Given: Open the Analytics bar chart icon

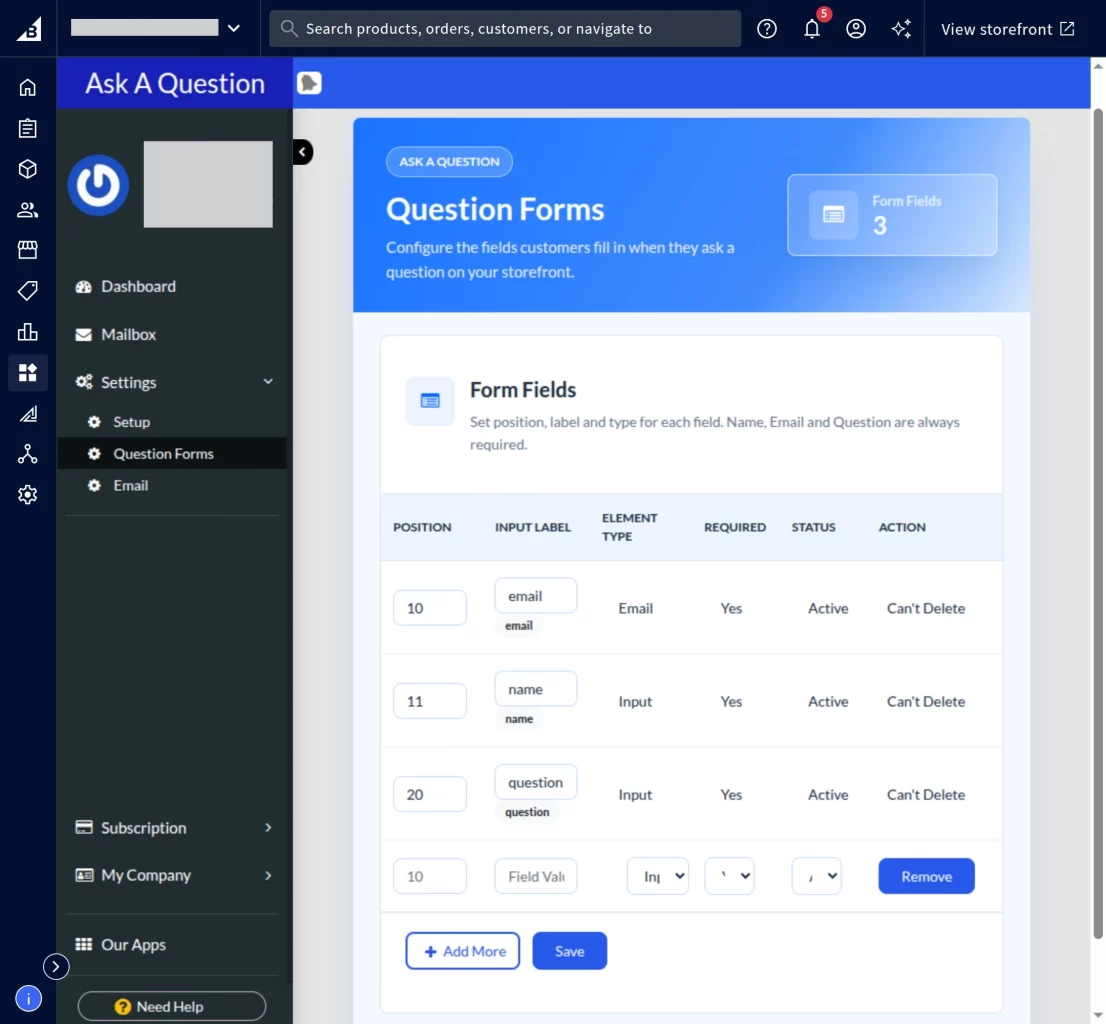Looking at the screenshot, I should (x=28, y=331).
